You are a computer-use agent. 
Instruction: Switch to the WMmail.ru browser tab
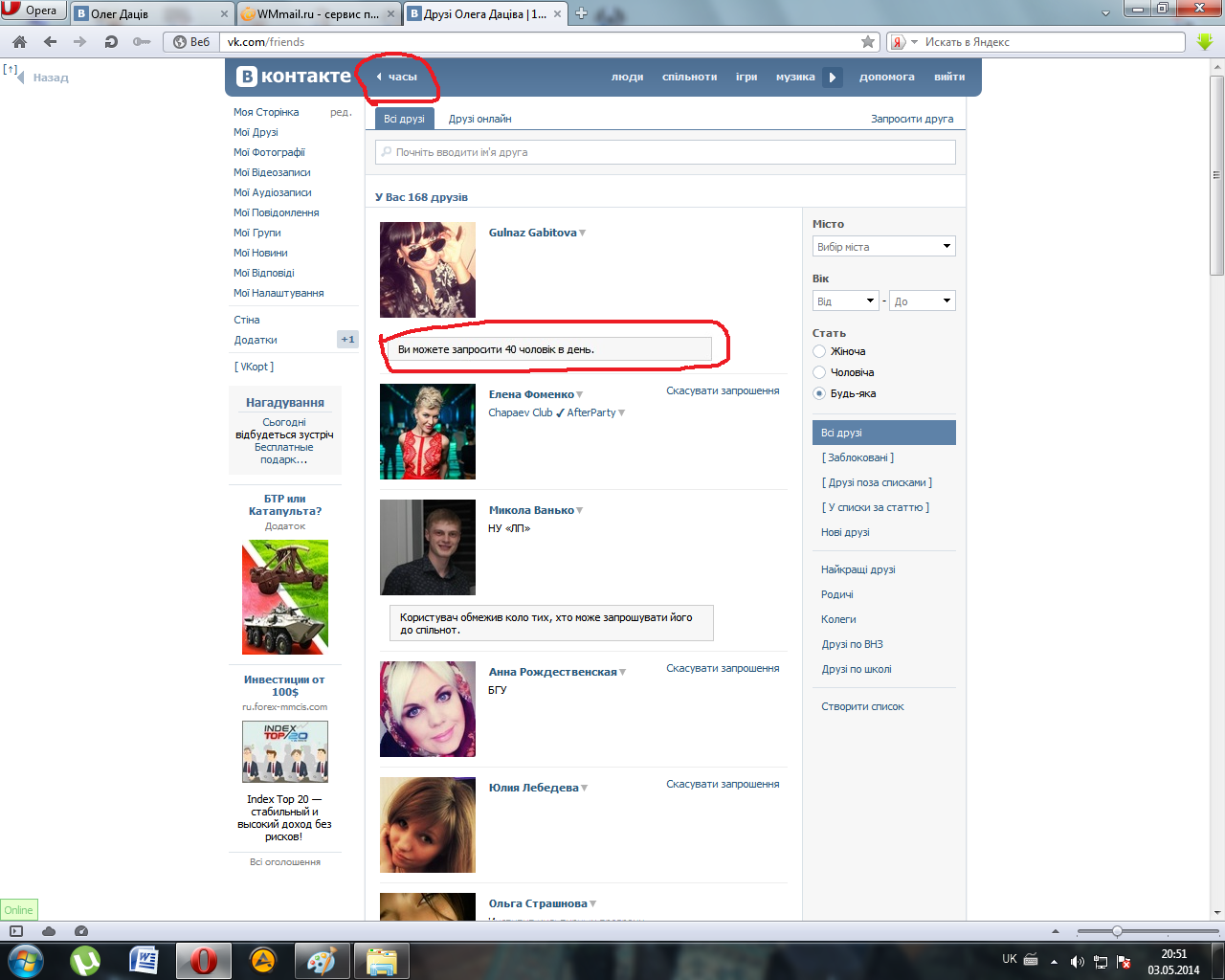point(319,13)
